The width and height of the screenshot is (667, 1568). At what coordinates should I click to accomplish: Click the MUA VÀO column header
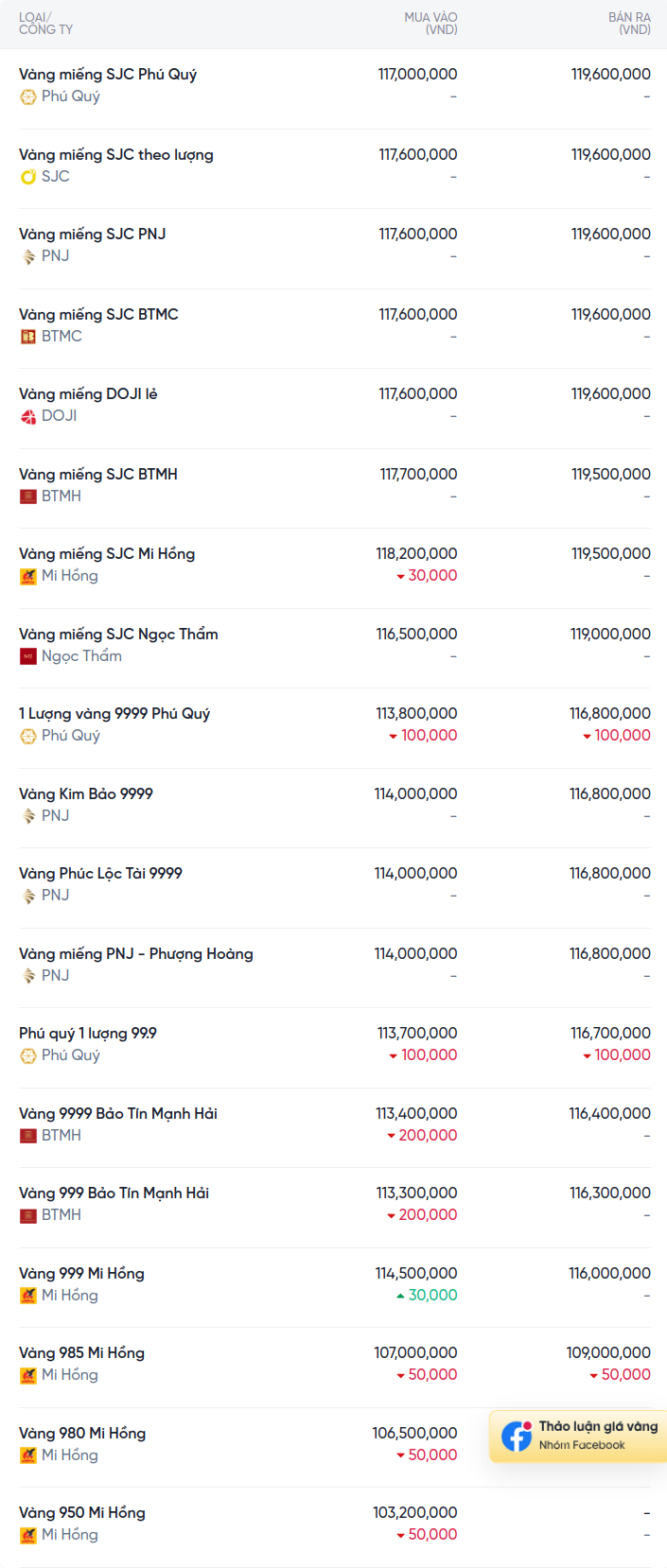point(430,24)
